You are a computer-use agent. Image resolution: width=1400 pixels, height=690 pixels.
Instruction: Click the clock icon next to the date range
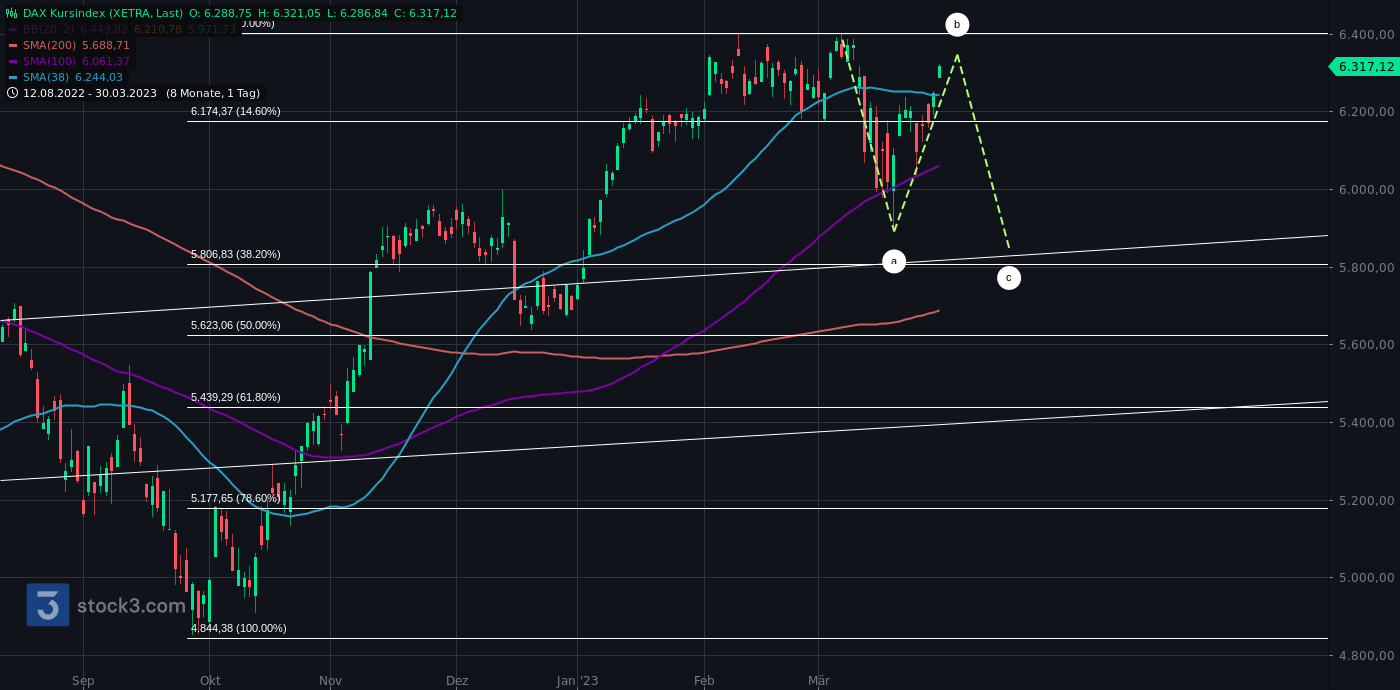click(11, 93)
